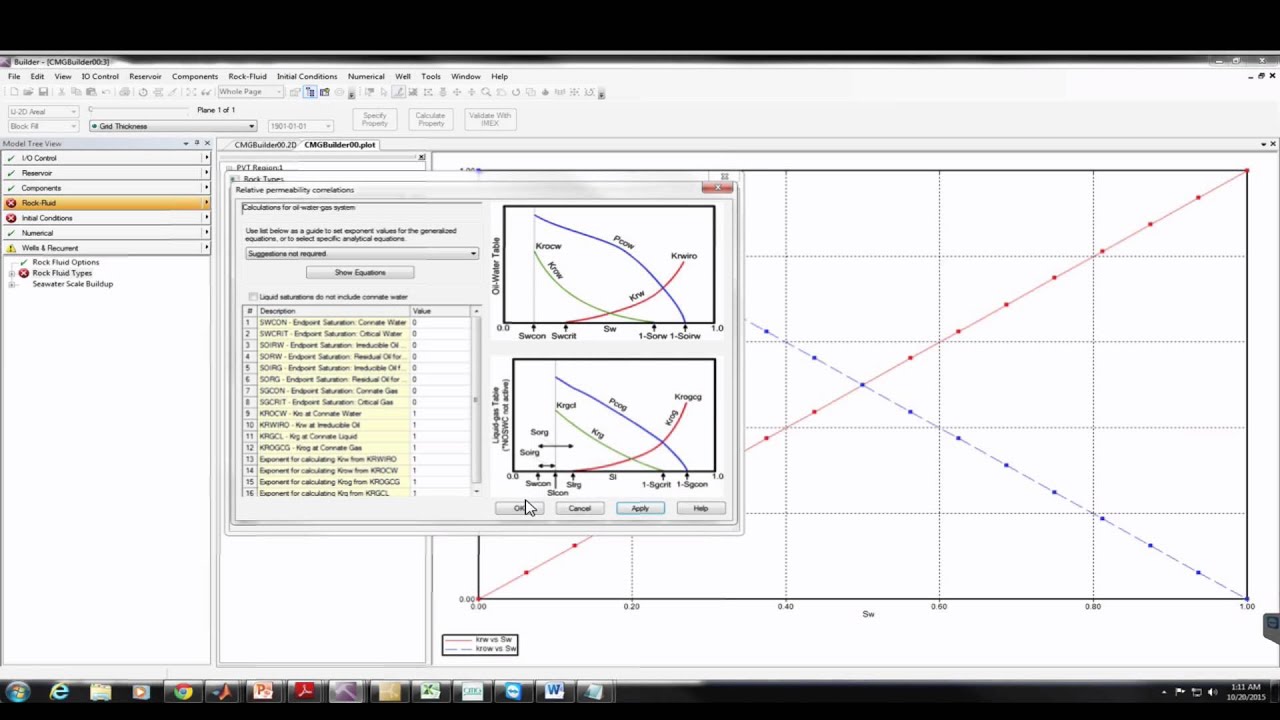Image resolution: width=1280 pixels, height=720 pixels.
Task: Expand the Rock Fluid Types tree node
Action: click(12, 273)
